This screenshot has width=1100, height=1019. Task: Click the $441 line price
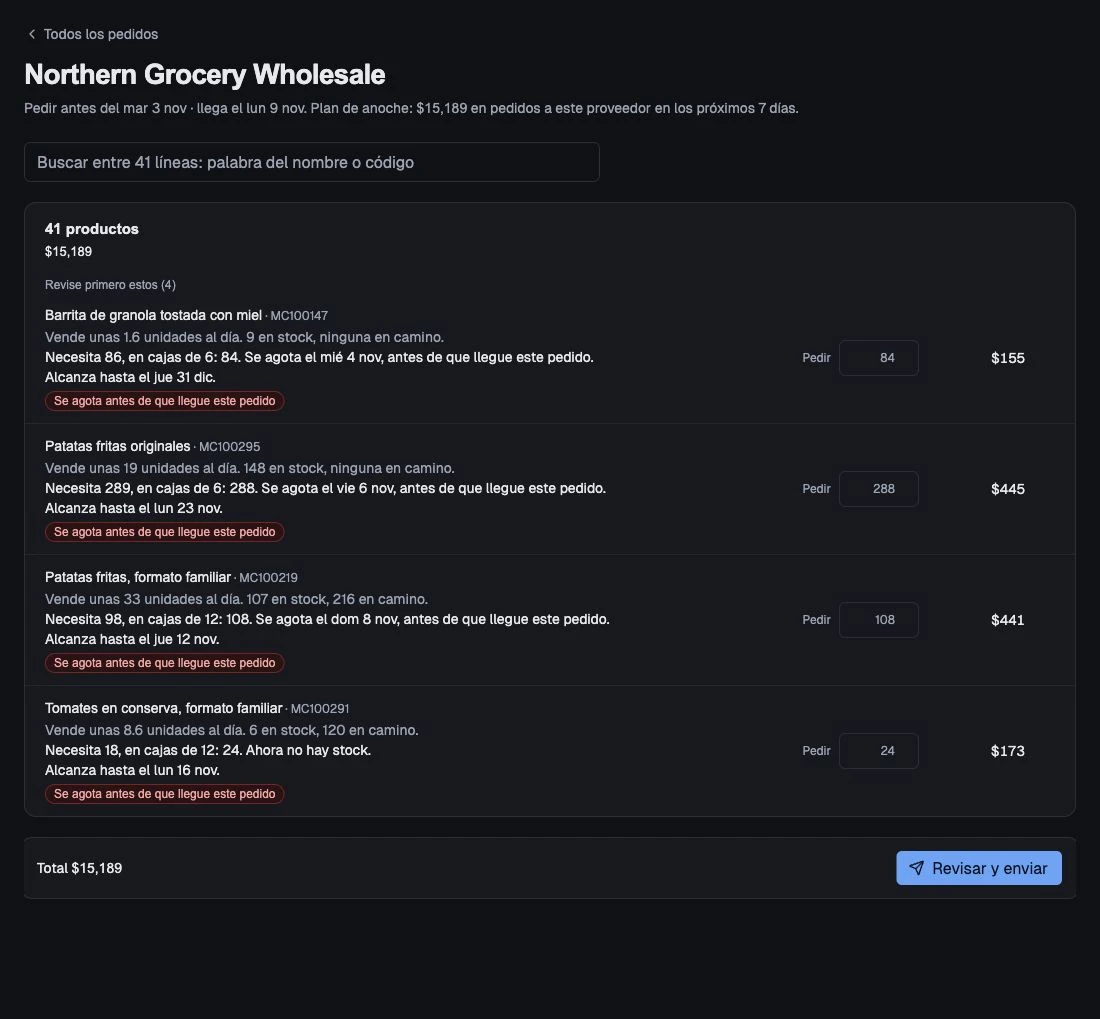(x=1007, y=620)
